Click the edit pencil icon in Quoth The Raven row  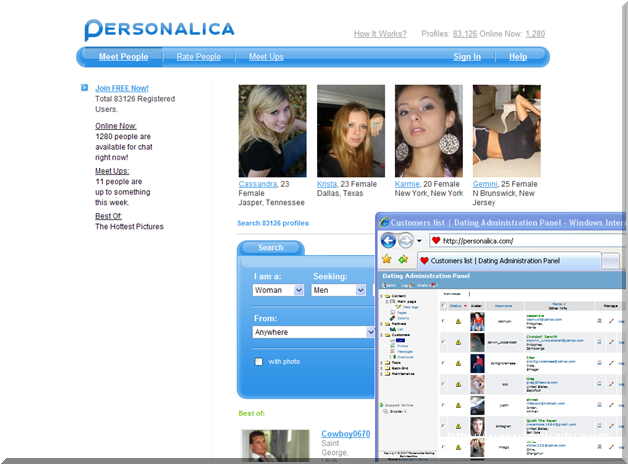pos(611,426)
